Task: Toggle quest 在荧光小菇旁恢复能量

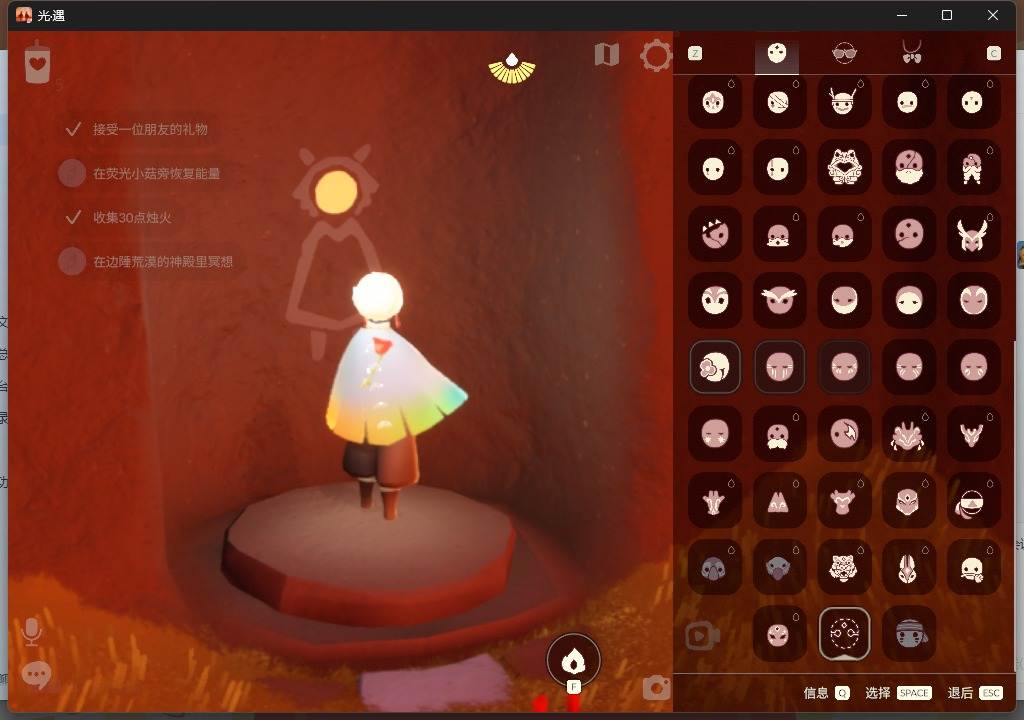Action: point(140,173)
